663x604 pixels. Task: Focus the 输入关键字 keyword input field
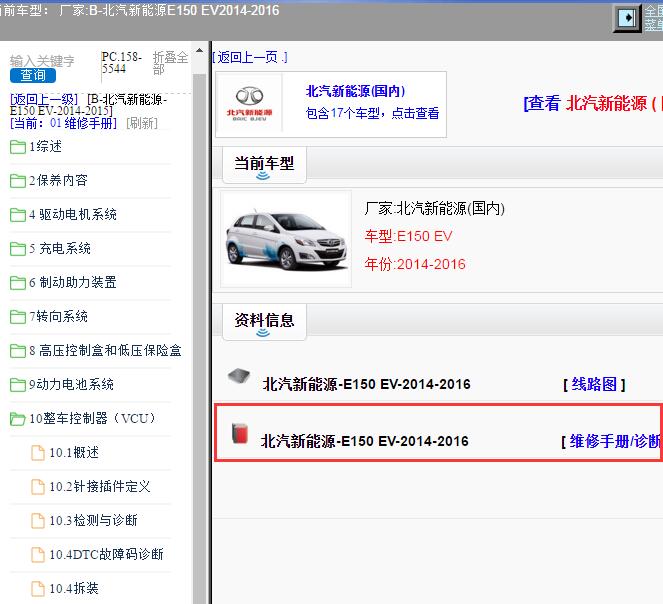42,60
